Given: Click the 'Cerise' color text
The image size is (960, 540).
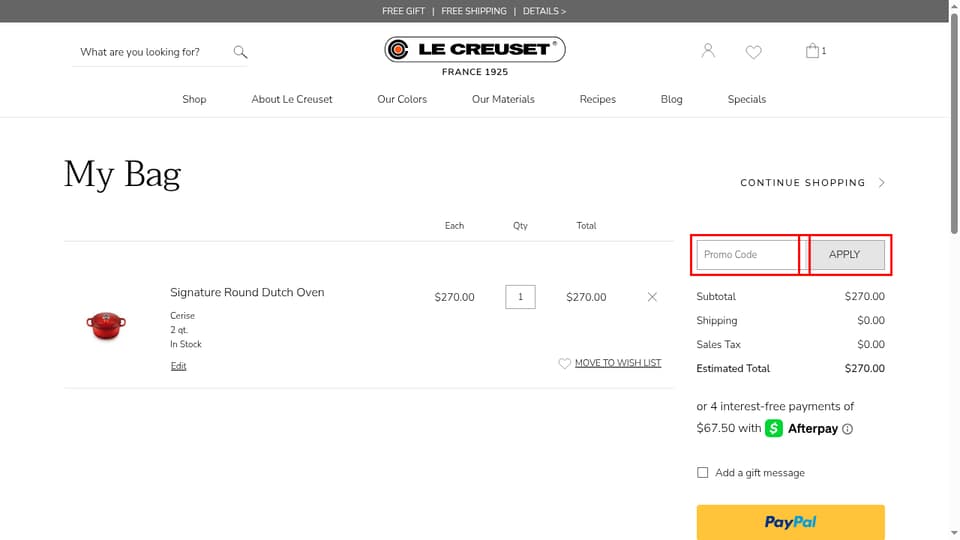Looking at the screenshot, I should [182, 316].
